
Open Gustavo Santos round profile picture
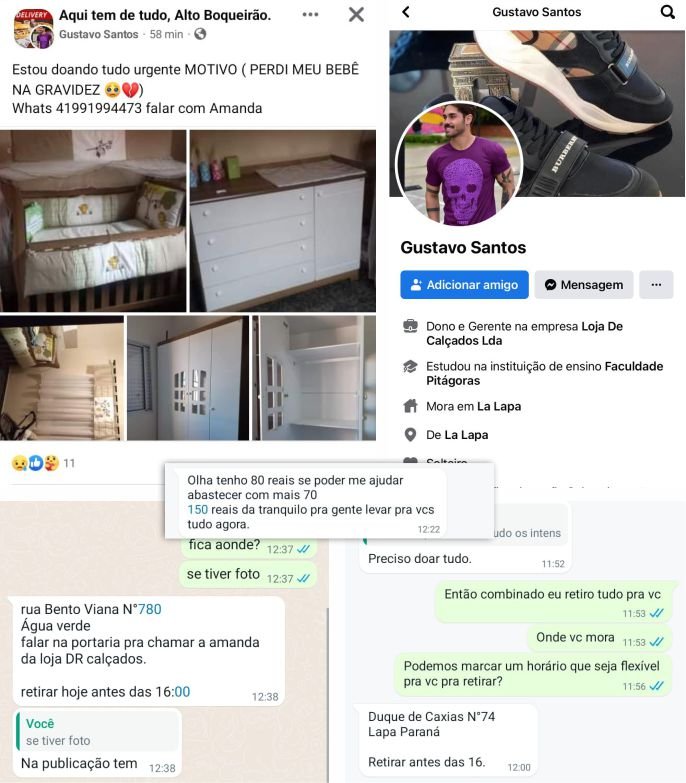459,164
